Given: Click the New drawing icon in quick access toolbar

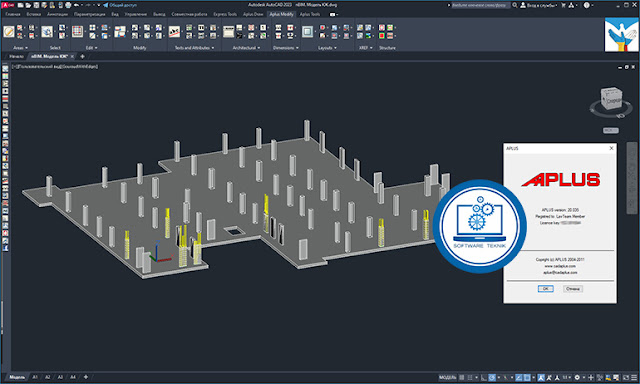Looking at the screenshot, I should pos(20,5).
